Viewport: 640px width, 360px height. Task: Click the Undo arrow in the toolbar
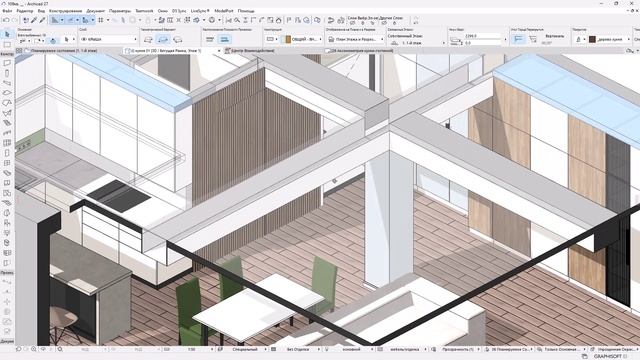(x=6, y=20)
